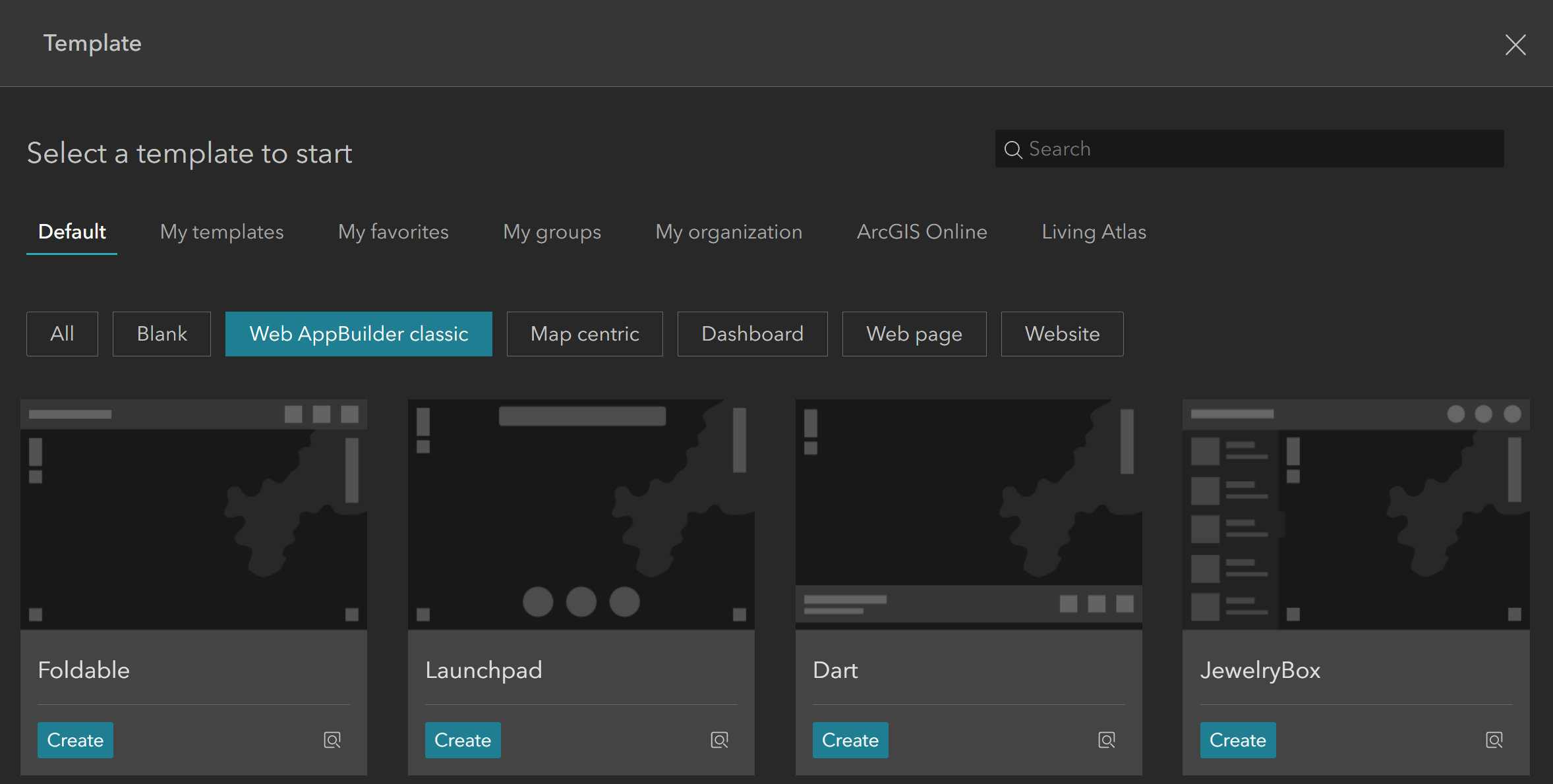
Task: Preview the Launchpad template
Action: click(x=720, y=740)
